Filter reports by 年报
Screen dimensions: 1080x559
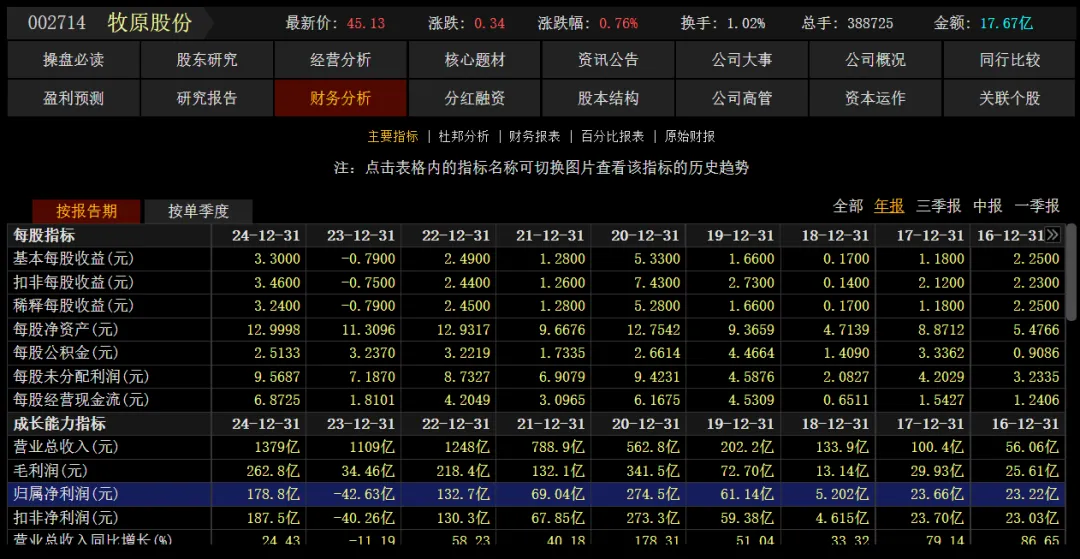point(889,206)
